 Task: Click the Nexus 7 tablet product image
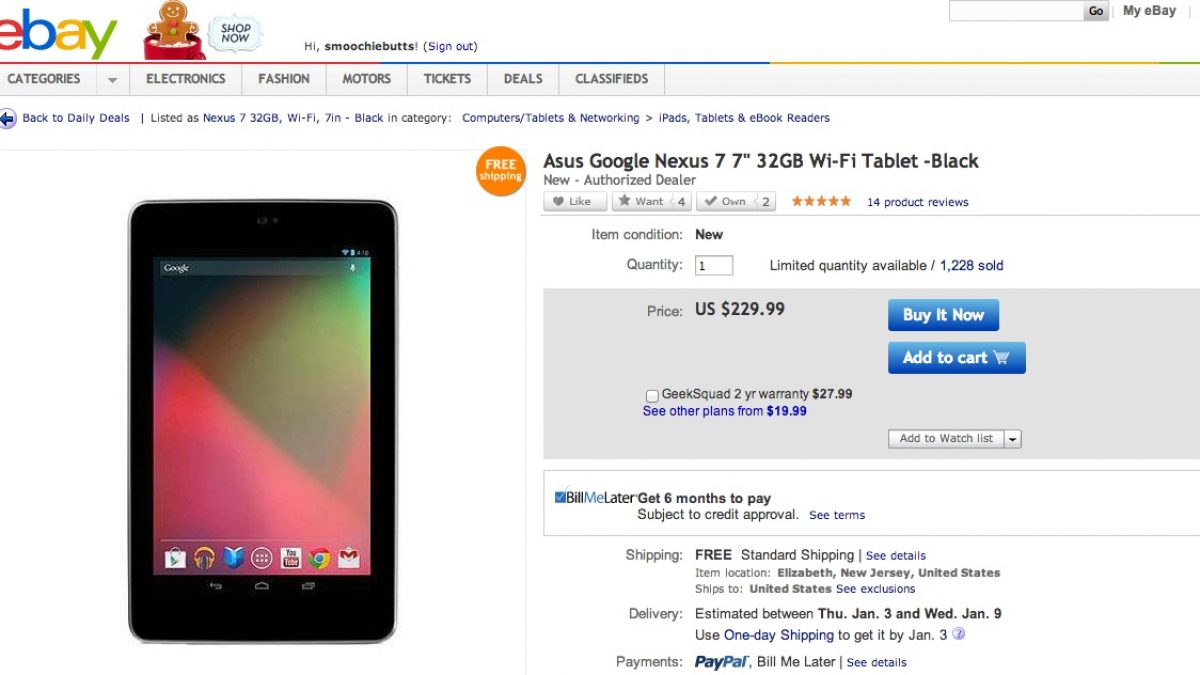tap(262, 420)
